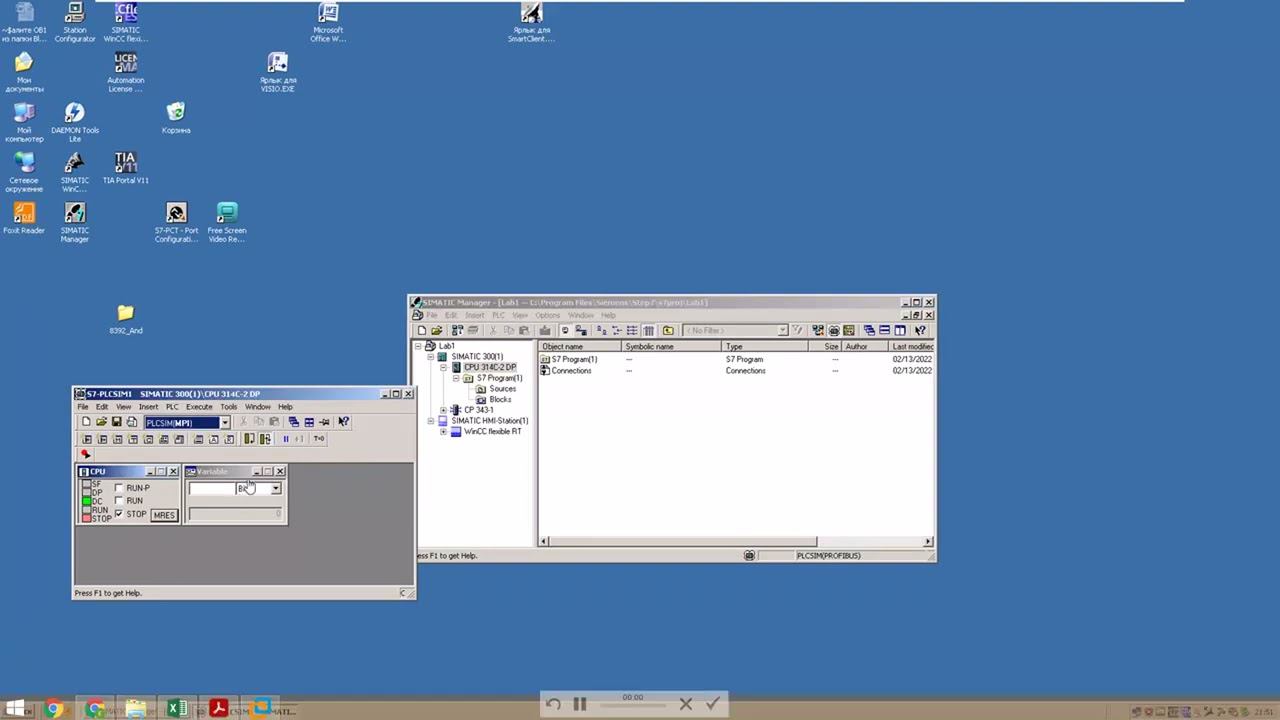The image size is (1280, 720).
Task: Collapse CPU 314C-2 DP tree node
Action: (444, 368)
